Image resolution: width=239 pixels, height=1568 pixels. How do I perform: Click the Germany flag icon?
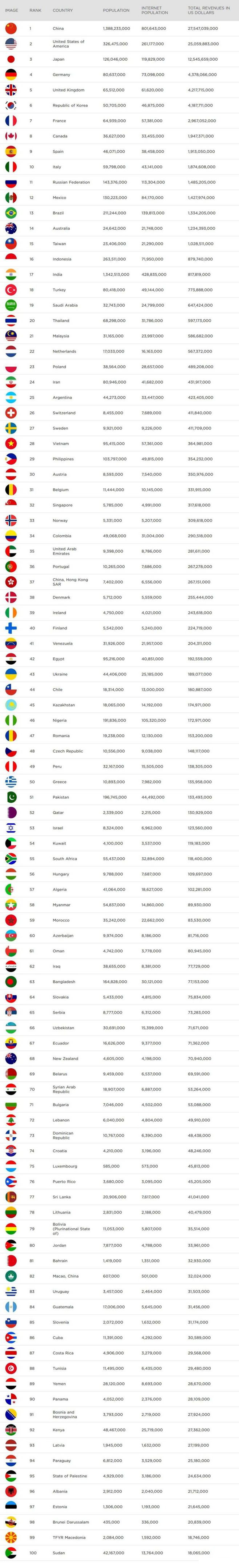click(11, 74)
